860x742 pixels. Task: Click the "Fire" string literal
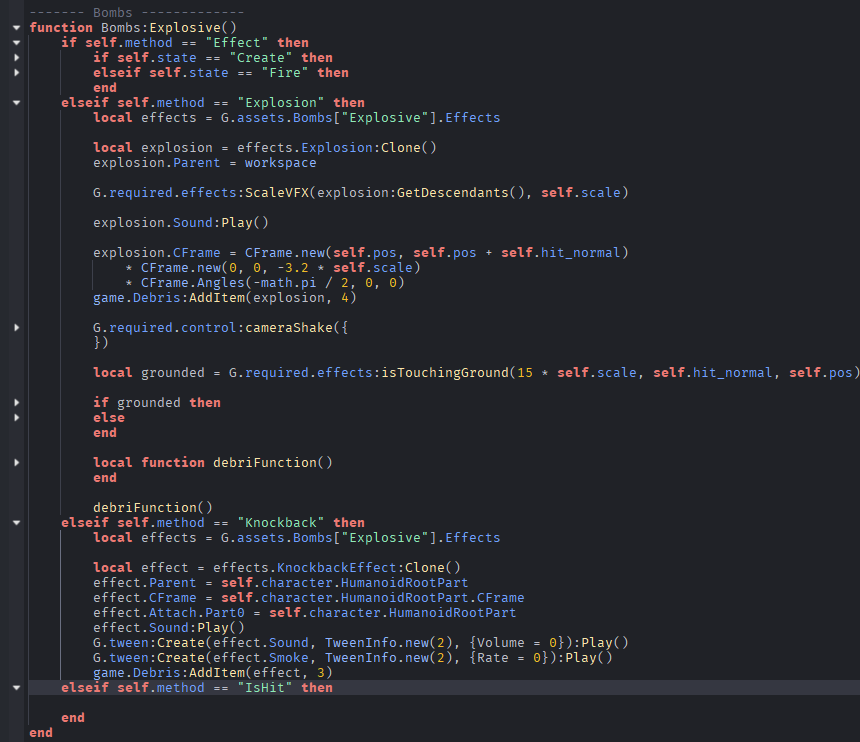coord(285,72)
